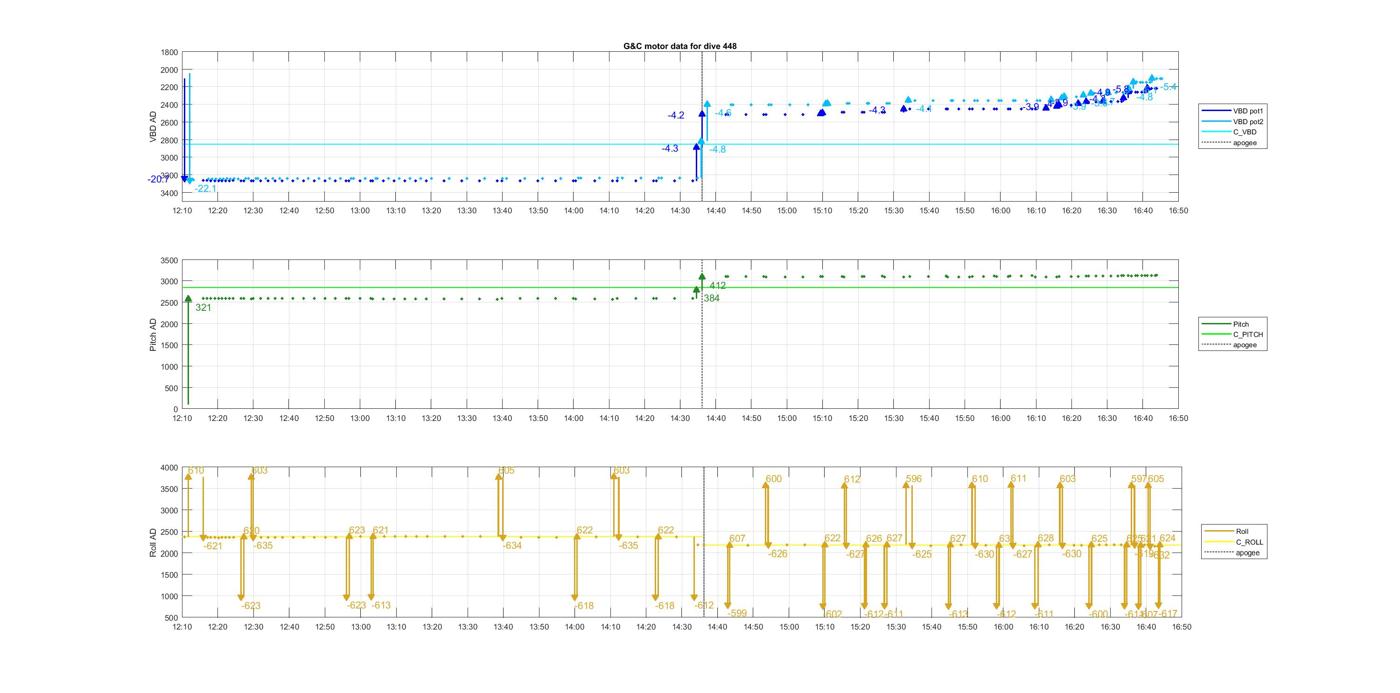This screenshot has width=1400, height=693.
Task: Click the "0" tick on the pitch axis
Action: 176,409
